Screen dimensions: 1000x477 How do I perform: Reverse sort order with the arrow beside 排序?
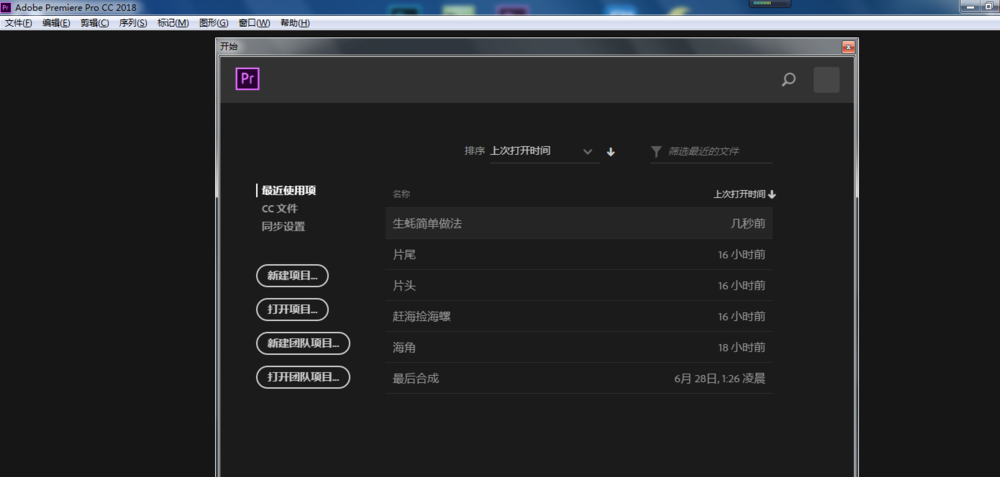click(611, 152)
